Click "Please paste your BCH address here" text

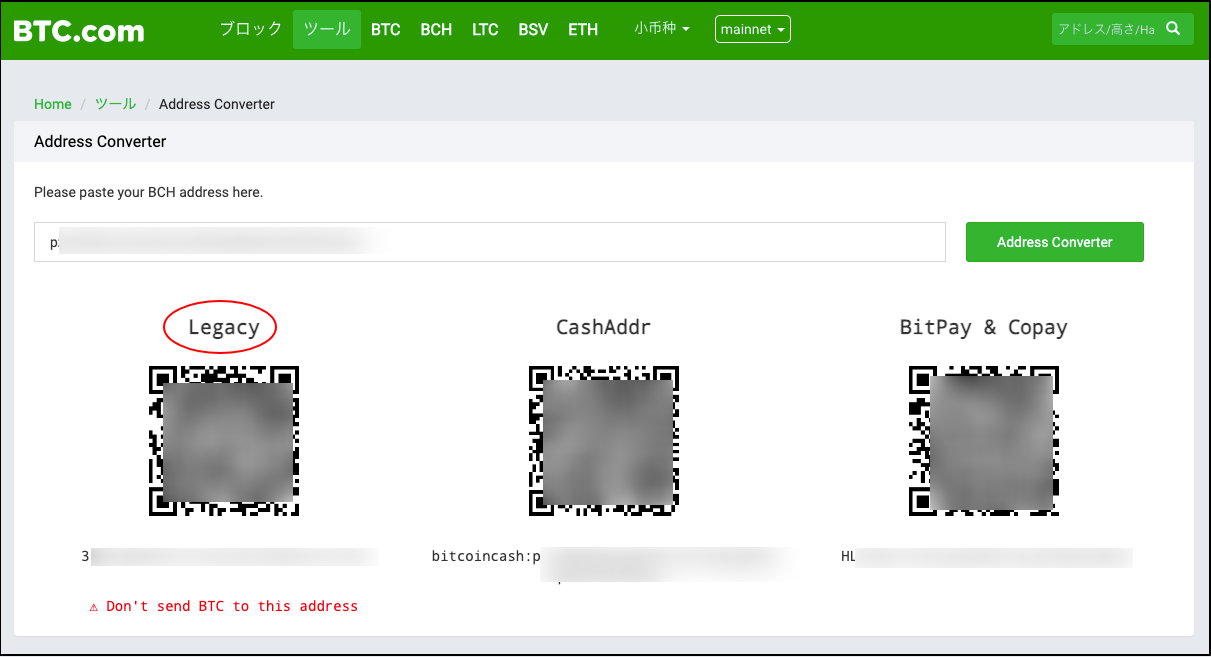pyautogui.click(x=148, y=192)
